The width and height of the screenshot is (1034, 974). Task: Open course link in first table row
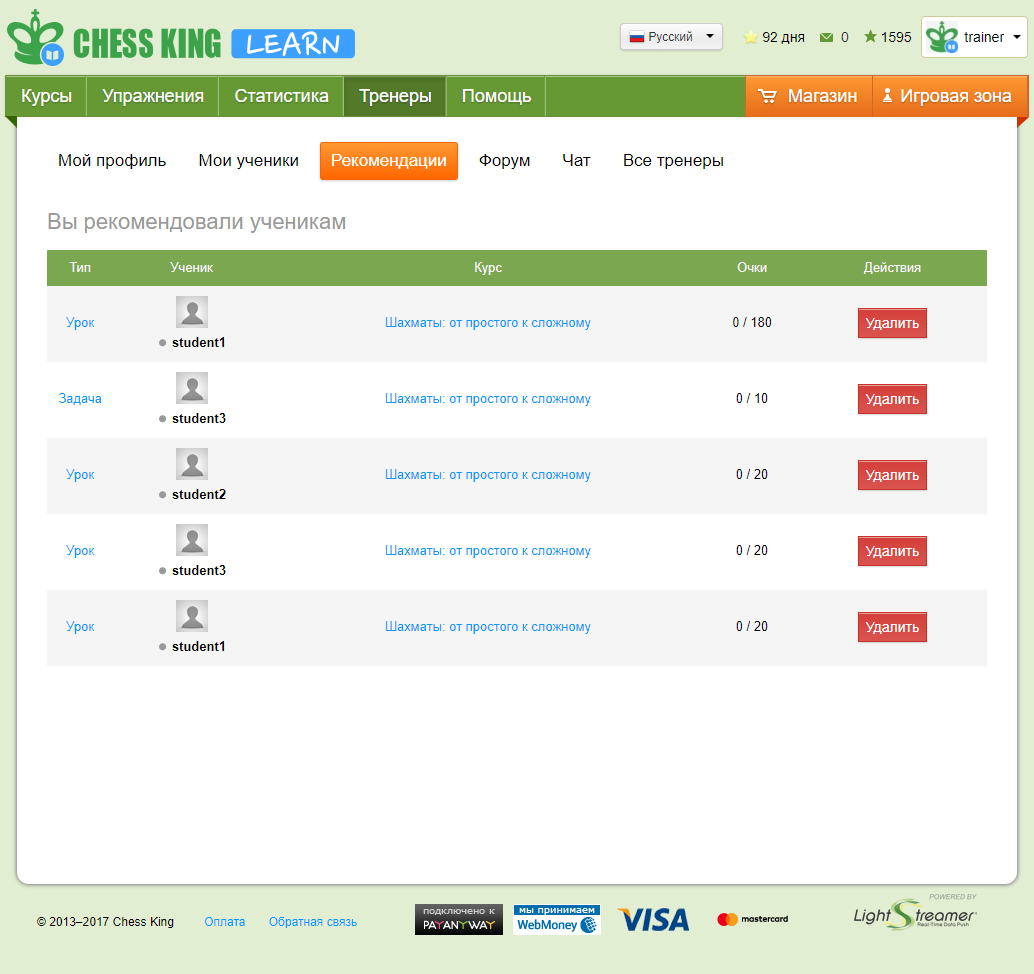[488, 323]
